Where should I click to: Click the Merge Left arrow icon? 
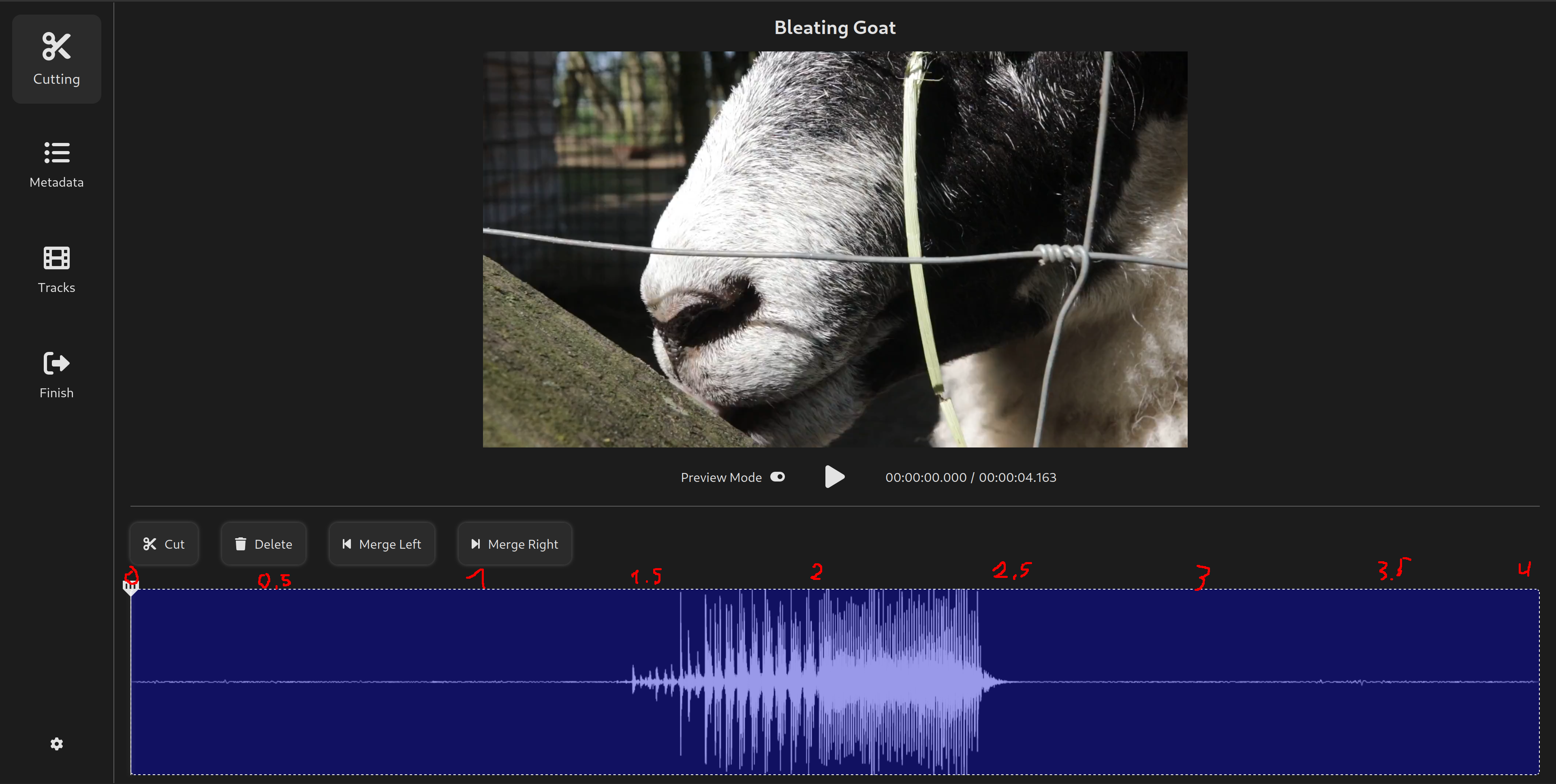coord(347,544)
